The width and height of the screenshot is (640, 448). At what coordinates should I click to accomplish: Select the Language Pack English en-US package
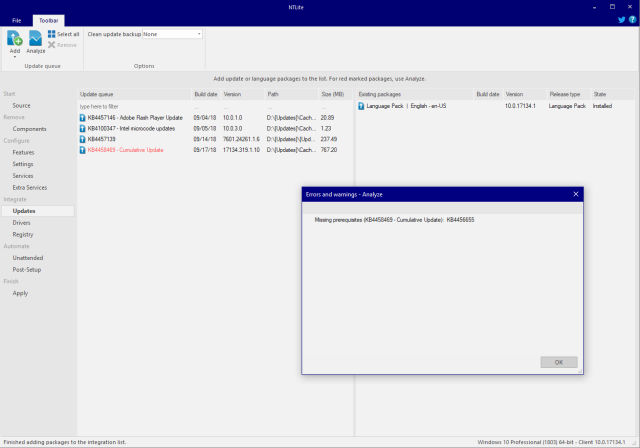408,105
